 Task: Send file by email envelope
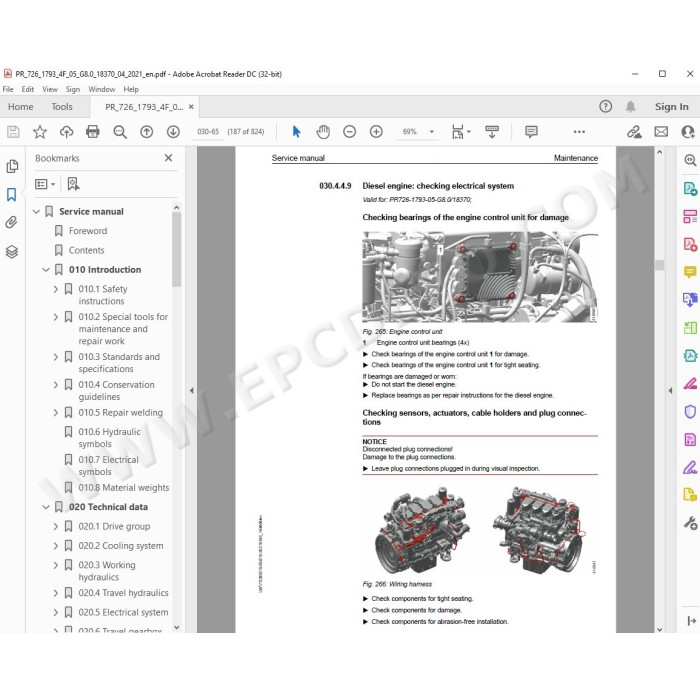click(661, 132)
